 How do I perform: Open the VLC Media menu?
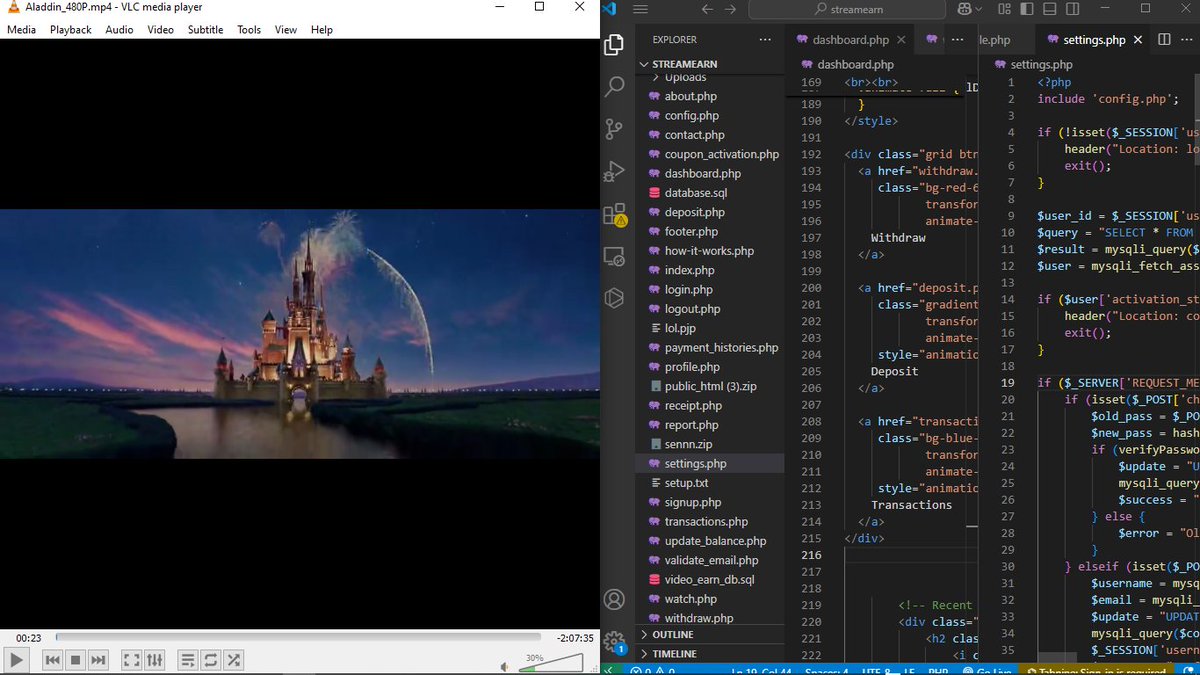click(21, 30)
